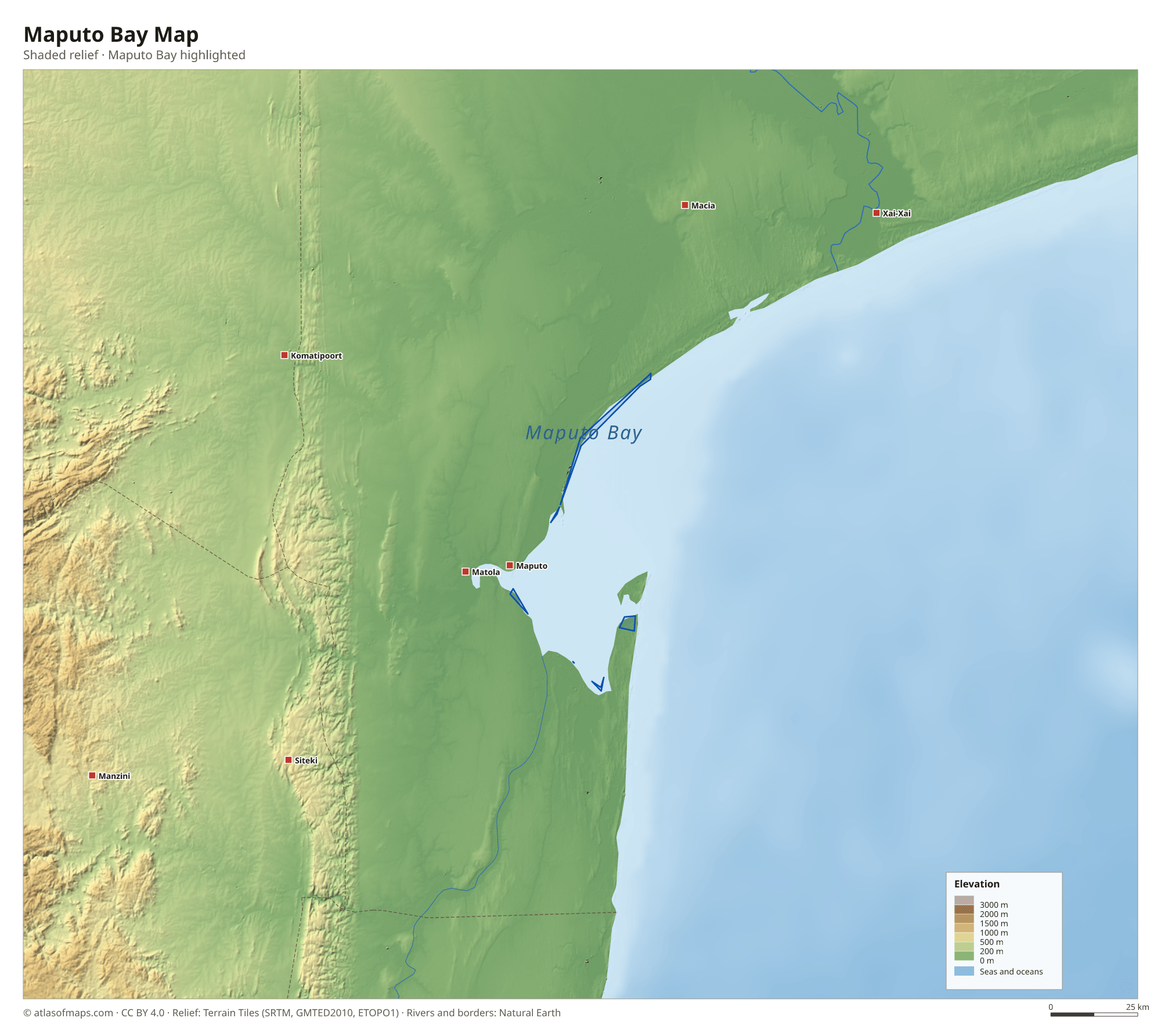Click the '500 m' legend label
1161x1036 pixels.
[991, 942]
